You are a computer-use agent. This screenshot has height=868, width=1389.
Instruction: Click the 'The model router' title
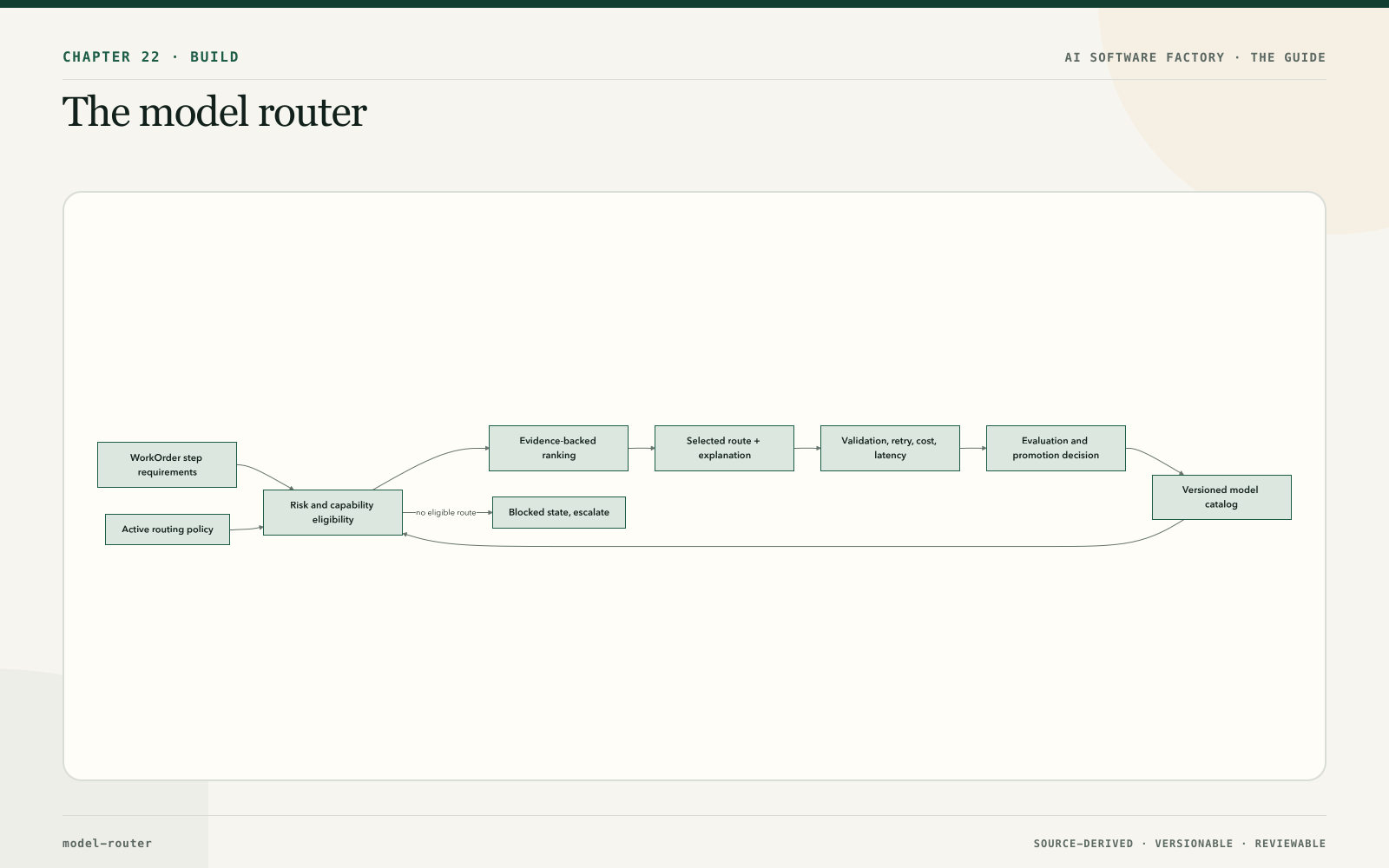[x=214, y=112]
